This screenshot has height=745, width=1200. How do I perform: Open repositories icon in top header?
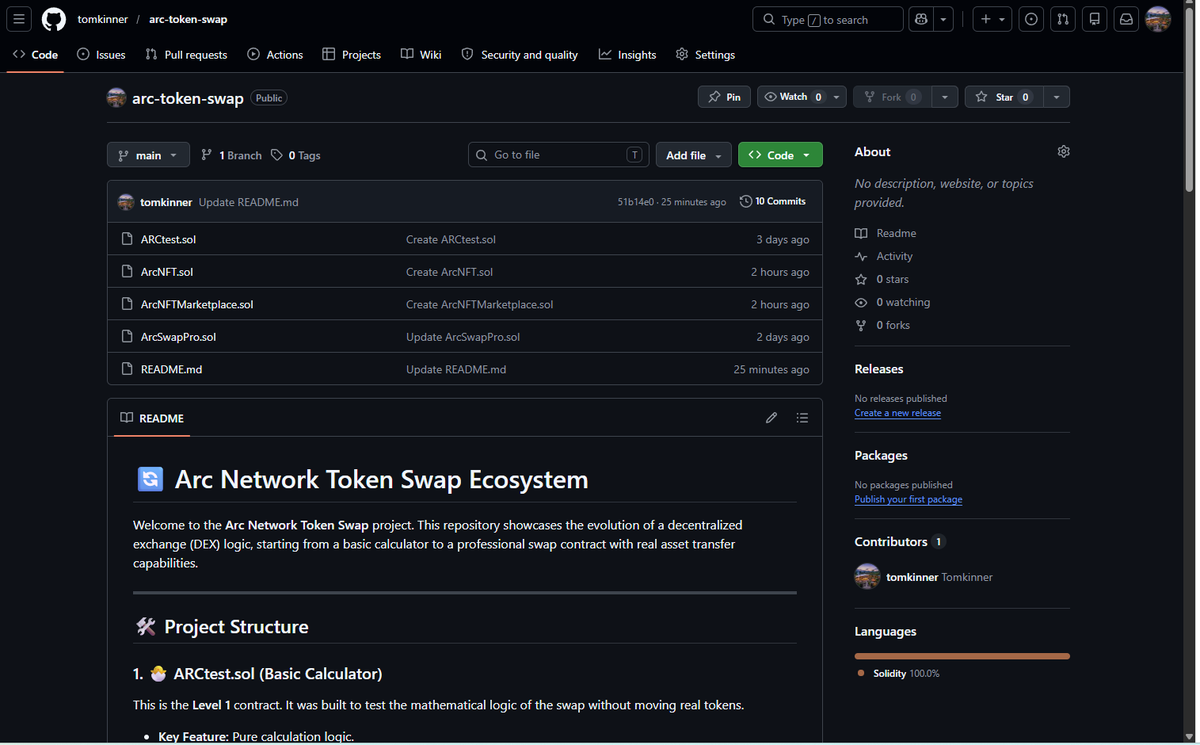click(x=1095, y=19)
